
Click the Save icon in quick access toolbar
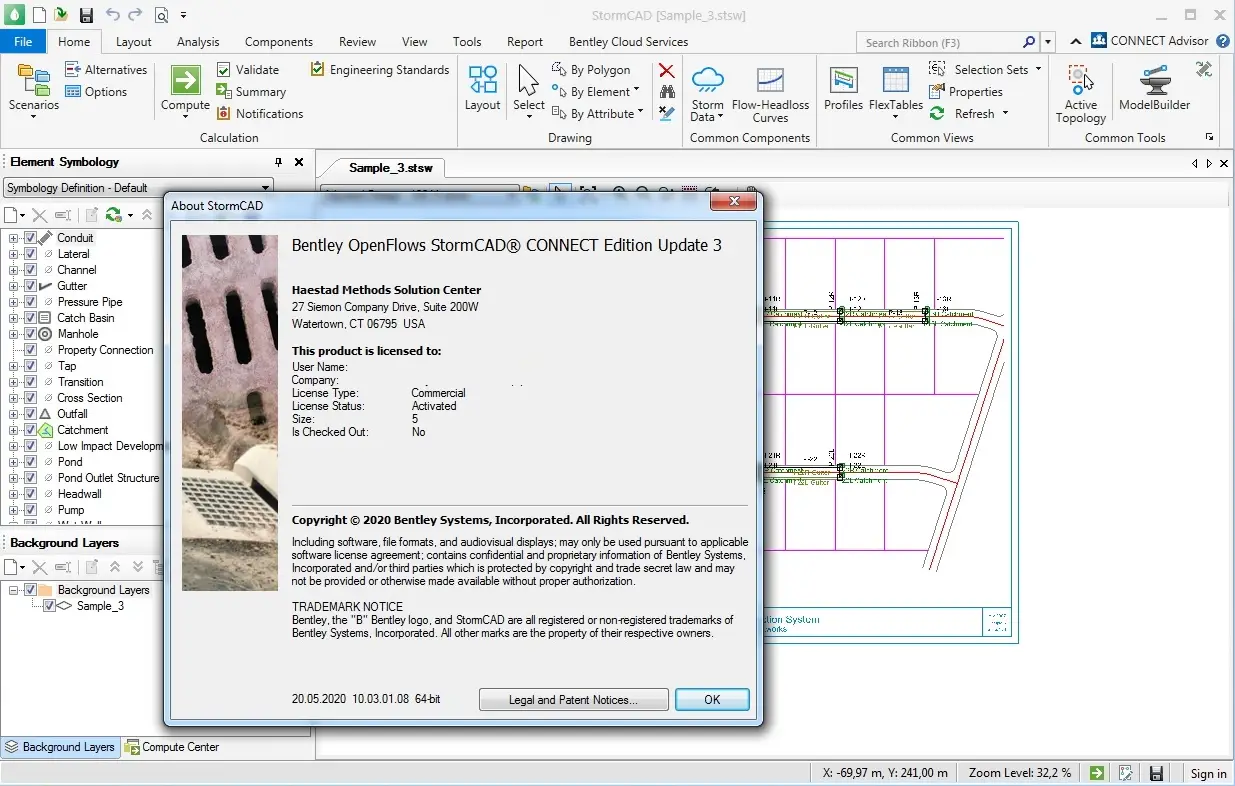click(x=86, y=15)
